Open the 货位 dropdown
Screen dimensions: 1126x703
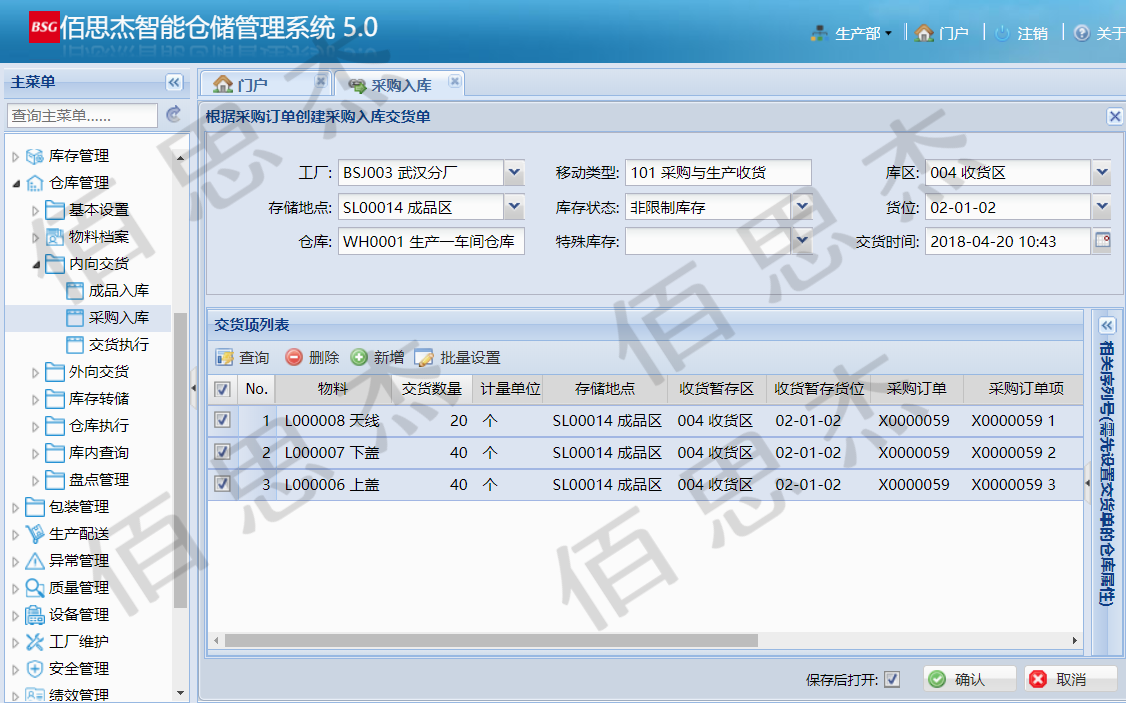click(x=1102, y=208)
